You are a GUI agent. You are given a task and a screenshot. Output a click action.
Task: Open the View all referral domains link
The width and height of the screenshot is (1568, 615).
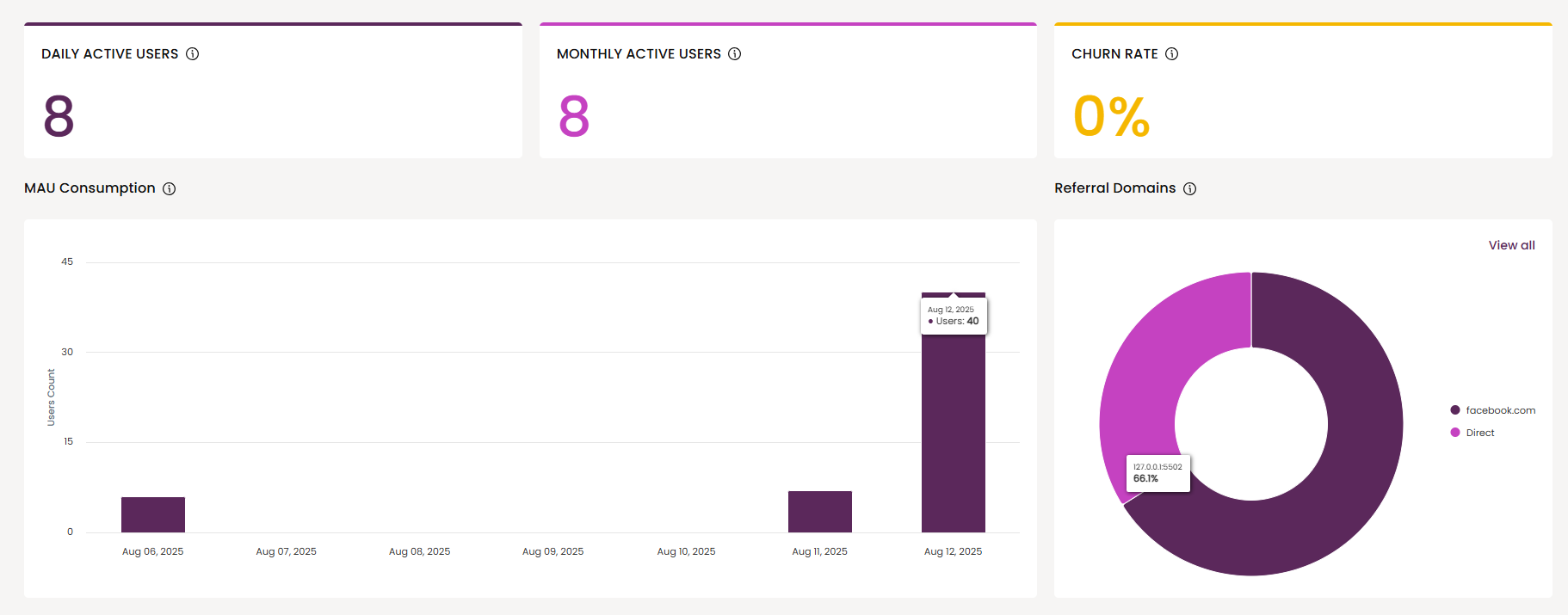click(x=1511, y=245)
